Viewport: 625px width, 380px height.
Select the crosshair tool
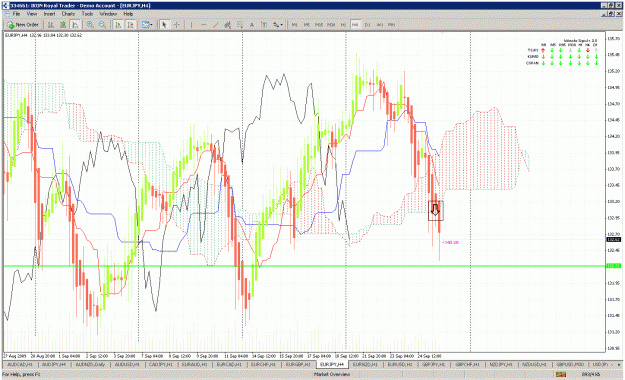pyautogui.click(x=177, y=25)
